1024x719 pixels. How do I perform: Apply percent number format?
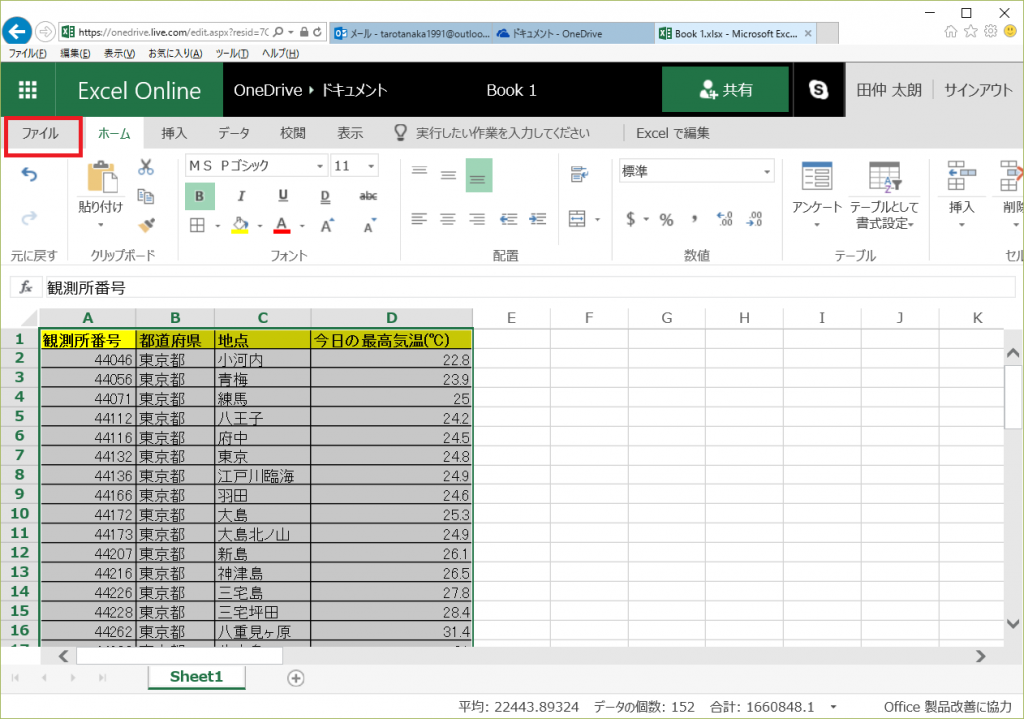click(x=666, y=219)
